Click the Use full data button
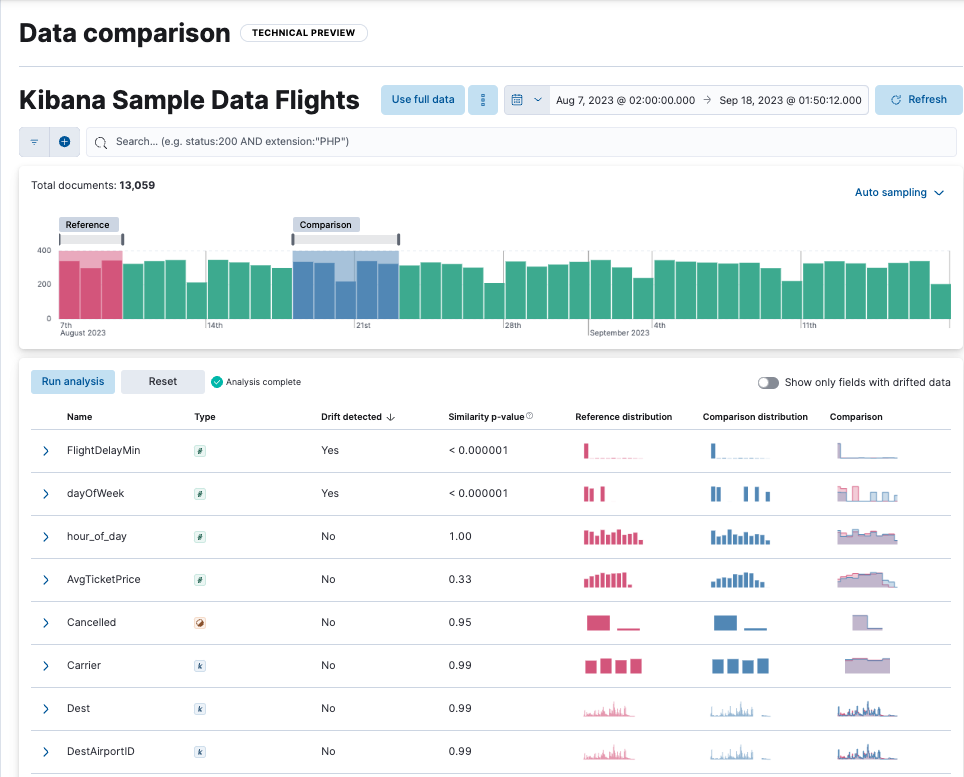 422,100
